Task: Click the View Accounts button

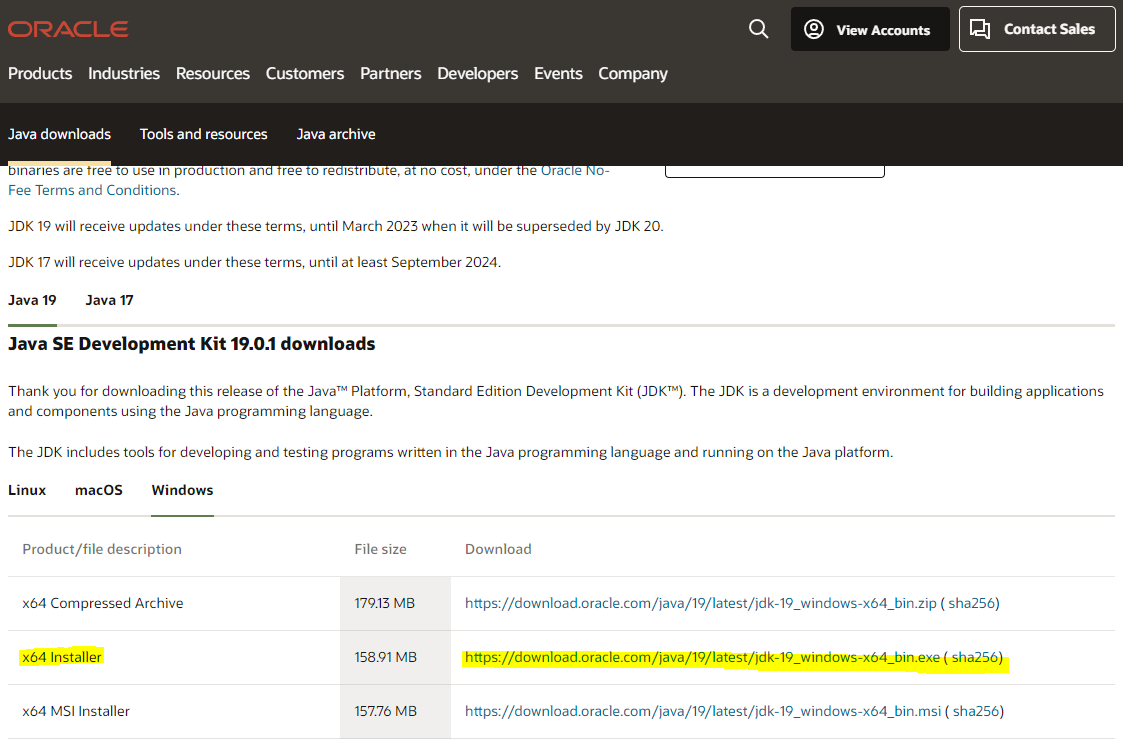Action: tap(870, 29)
